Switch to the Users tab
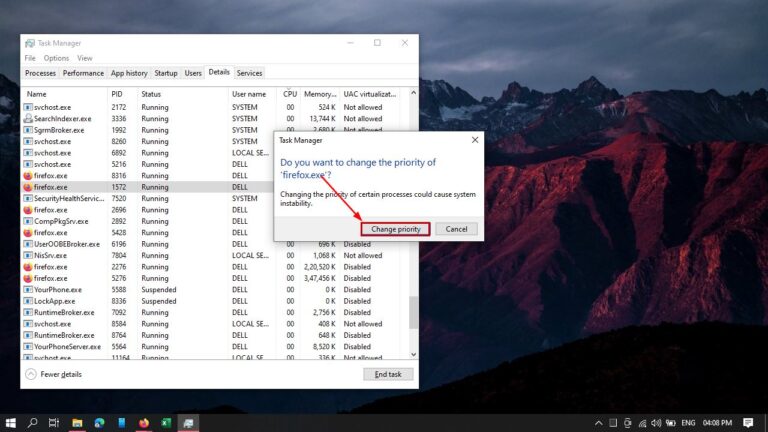This screenshot has height=432, width=768. point(193,73)
